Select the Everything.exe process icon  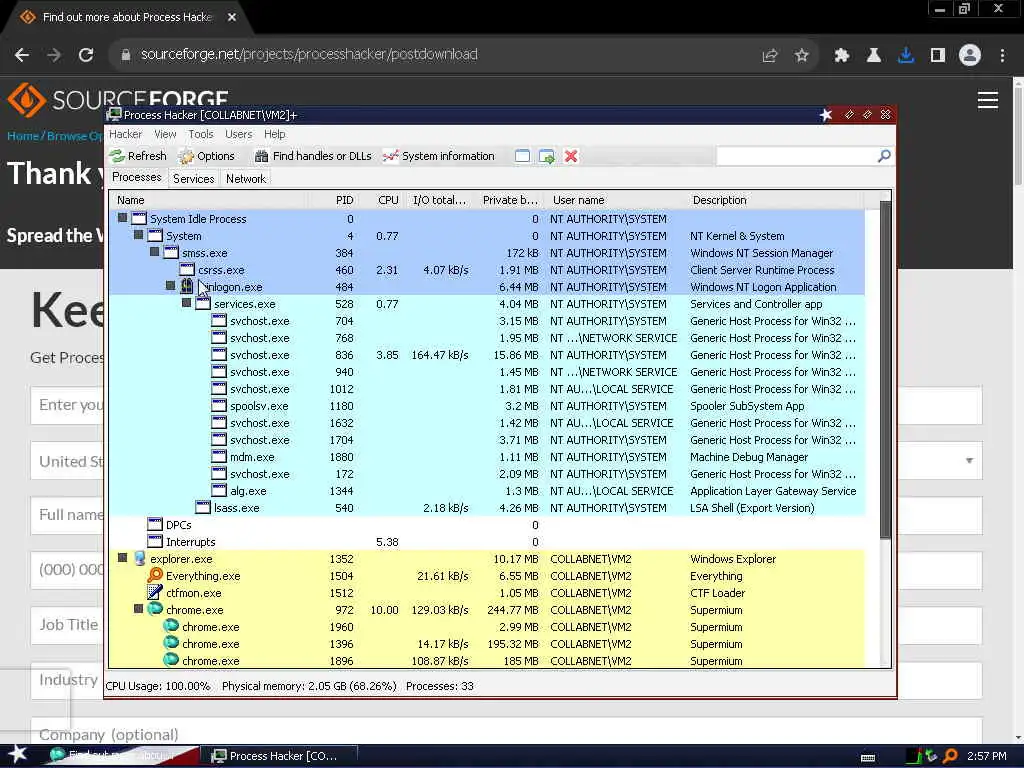(155, 575)
